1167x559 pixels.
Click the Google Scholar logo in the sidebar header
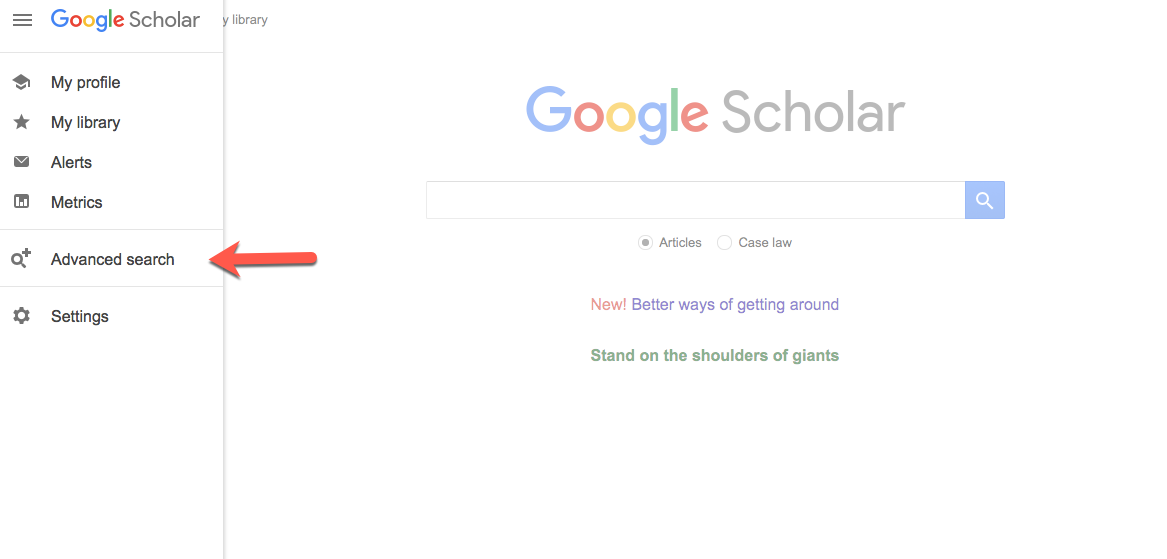pyautogui.click(x=125, y=20)
